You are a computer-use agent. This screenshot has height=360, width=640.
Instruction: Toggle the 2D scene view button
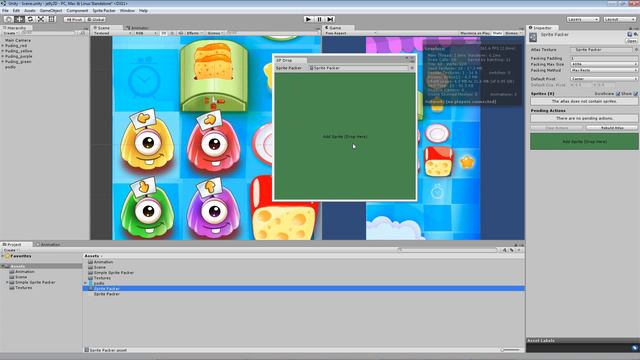(164, 33)
